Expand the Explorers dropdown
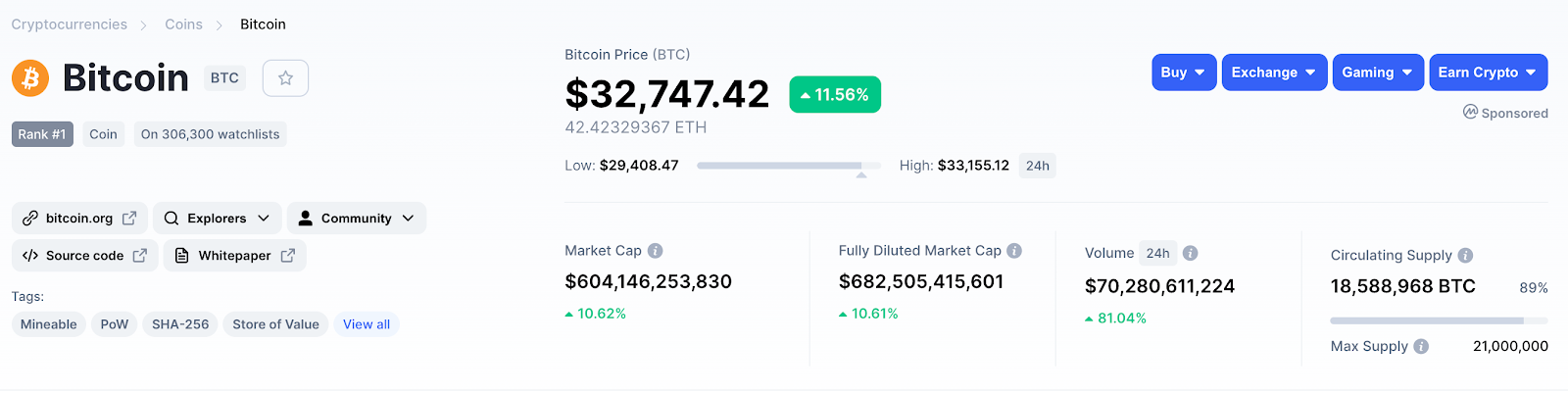Viewport: 1568px width, 393px height. point(217,219)
